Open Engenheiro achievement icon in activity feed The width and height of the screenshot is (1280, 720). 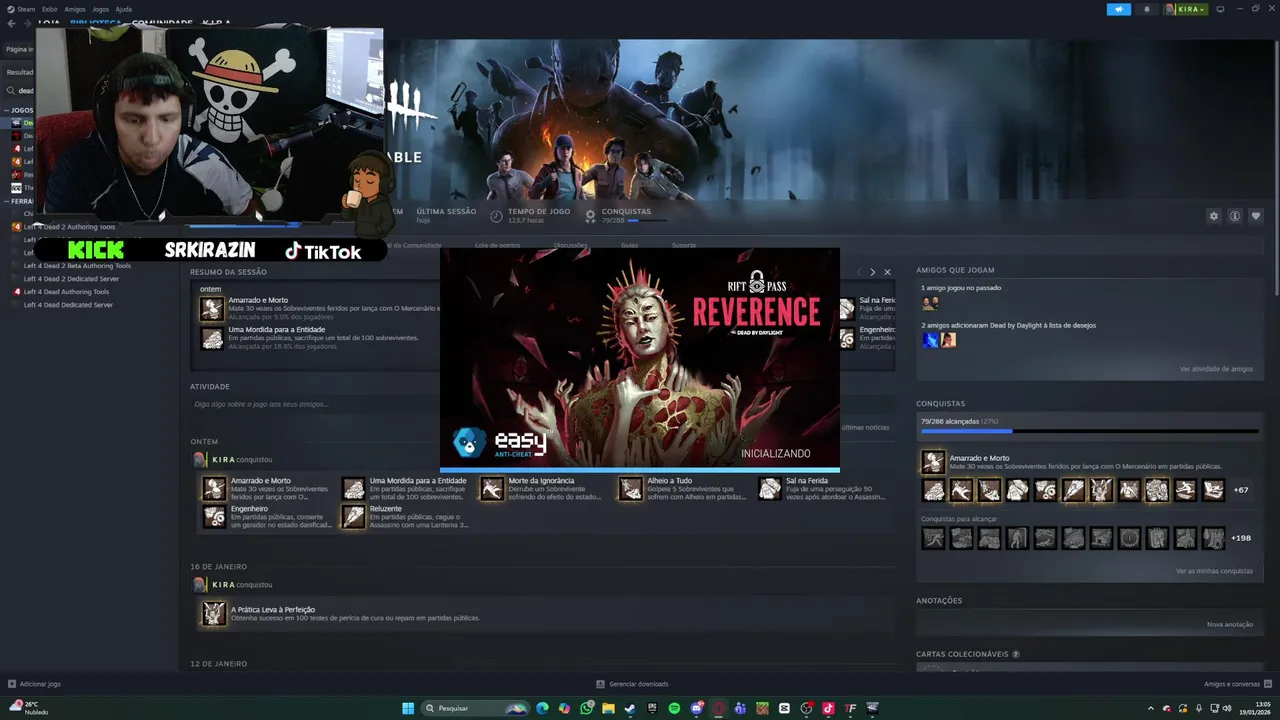pos(214,516)
